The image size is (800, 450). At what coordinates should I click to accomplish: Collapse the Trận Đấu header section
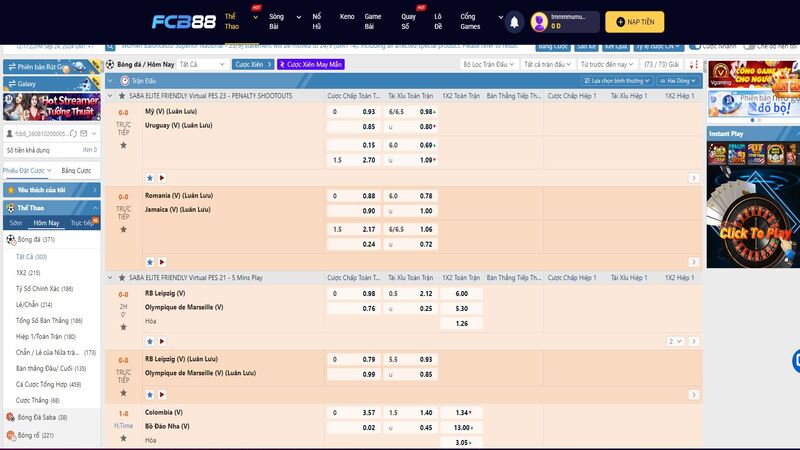(x=110, y=81)
